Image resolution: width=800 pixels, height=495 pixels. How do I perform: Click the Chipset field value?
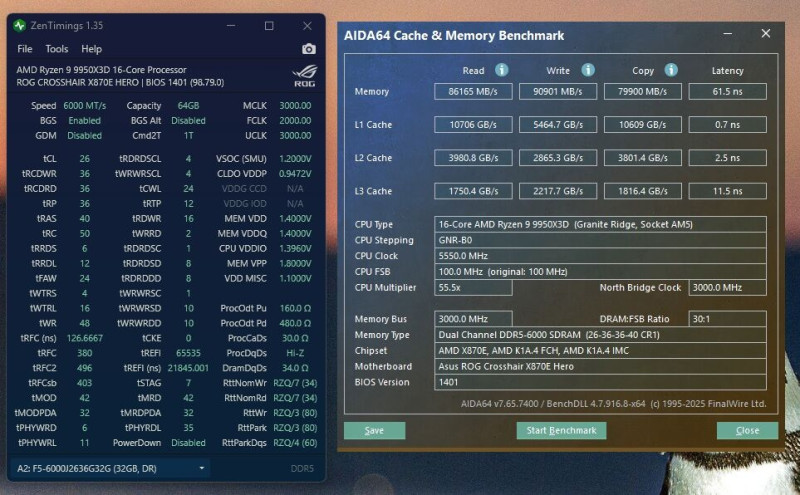(601, 351)
